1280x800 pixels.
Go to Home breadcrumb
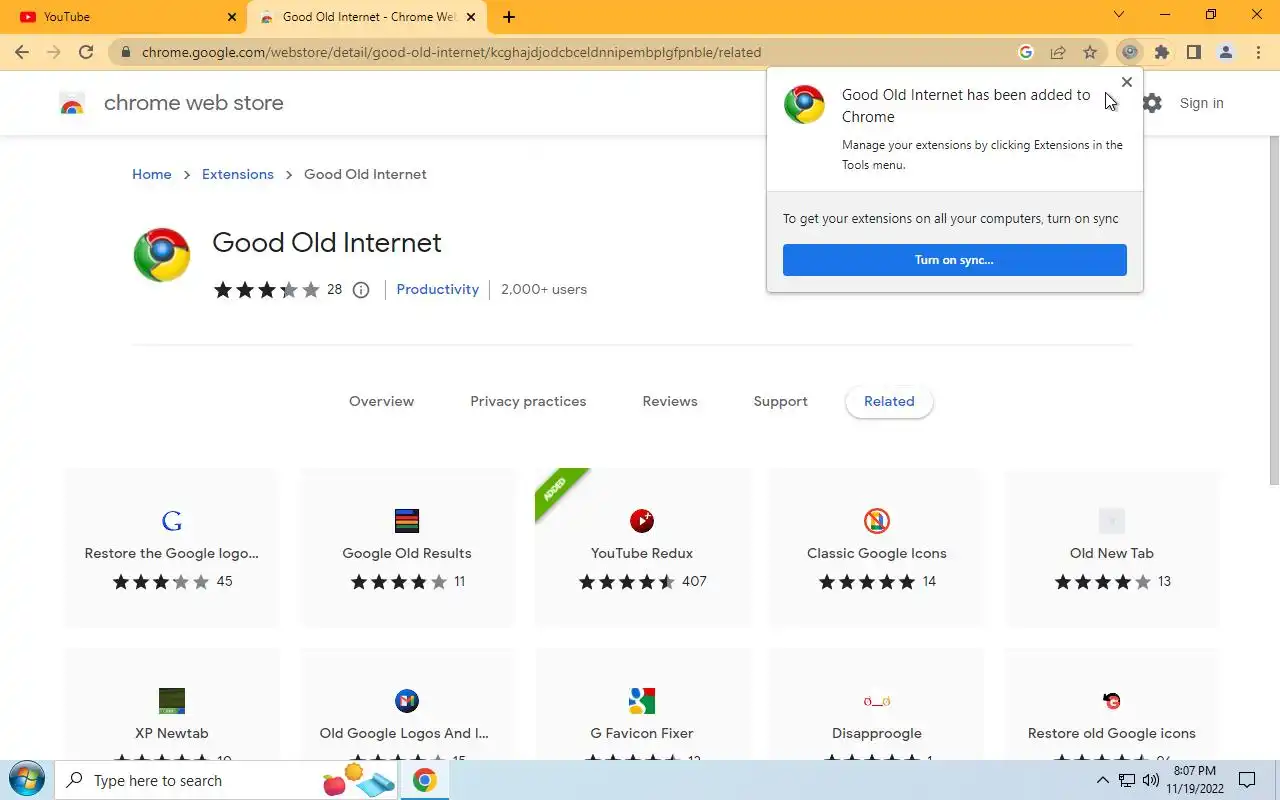coord(152,174)
